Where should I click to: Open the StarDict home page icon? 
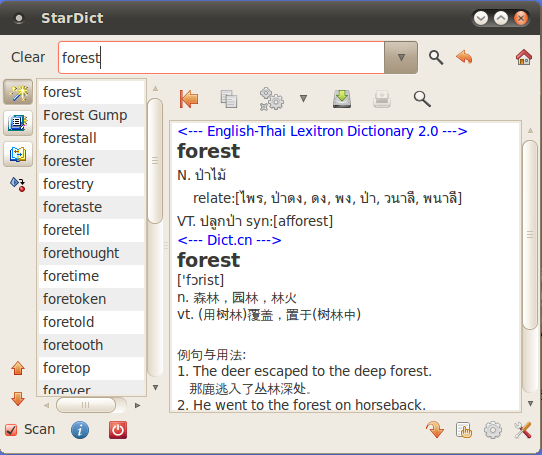click(523, 57)
